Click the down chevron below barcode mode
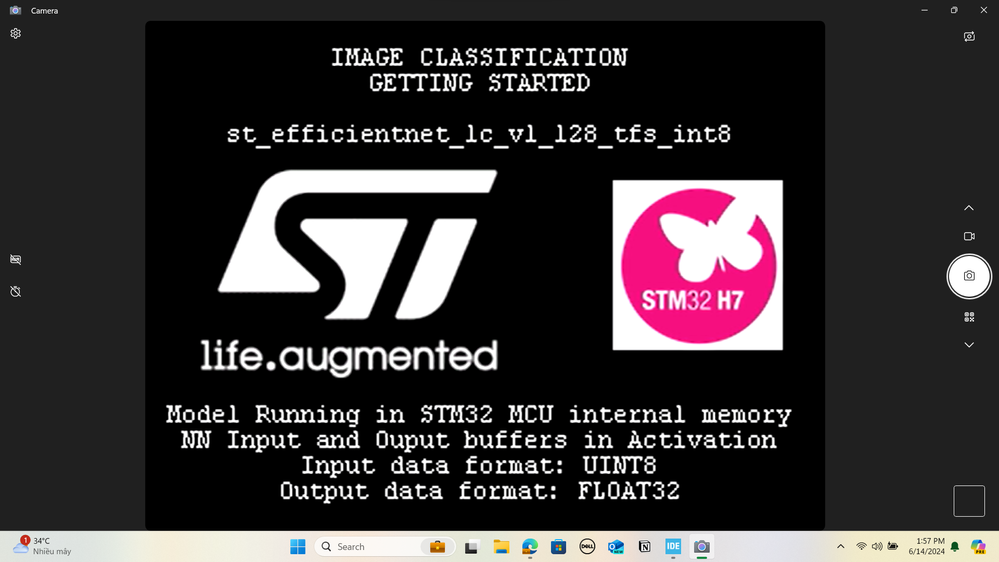Screen dimensions: 999x562 [x=969, y=345]
